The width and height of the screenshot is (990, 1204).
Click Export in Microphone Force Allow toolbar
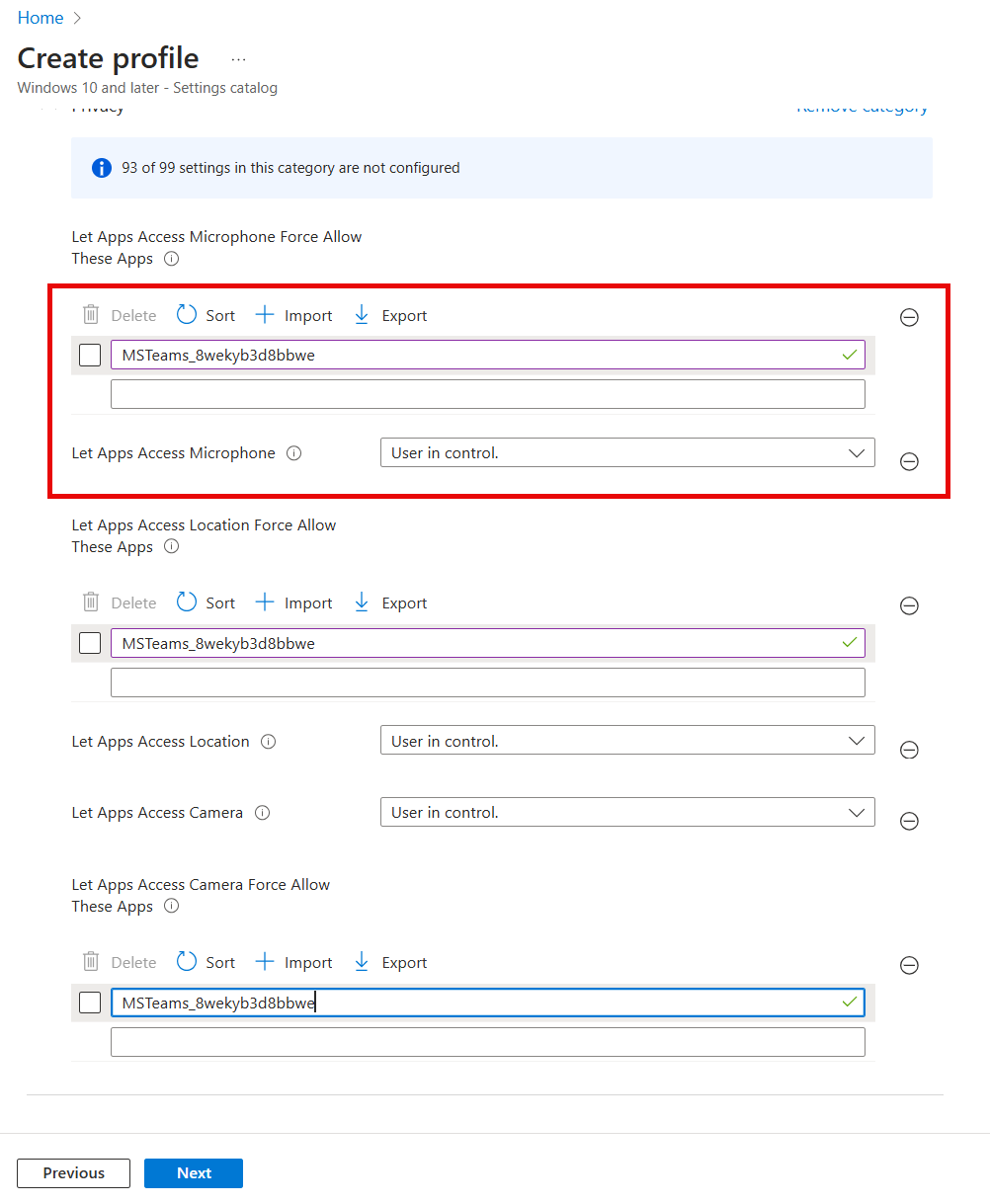pyautogui.click(x=390, y=316)
